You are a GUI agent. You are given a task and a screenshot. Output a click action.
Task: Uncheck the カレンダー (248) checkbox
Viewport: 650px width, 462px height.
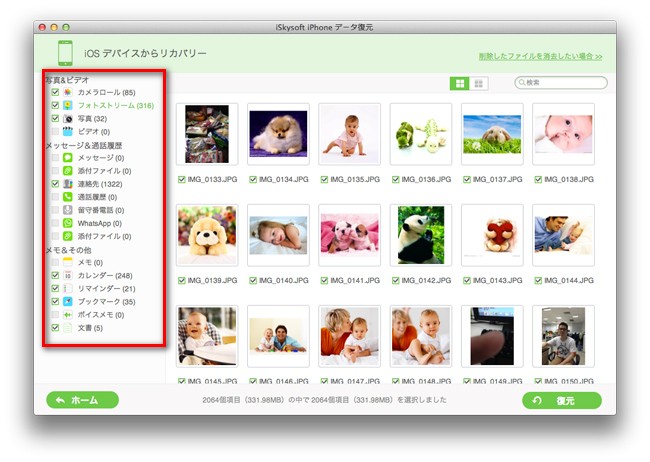point(55,275)
